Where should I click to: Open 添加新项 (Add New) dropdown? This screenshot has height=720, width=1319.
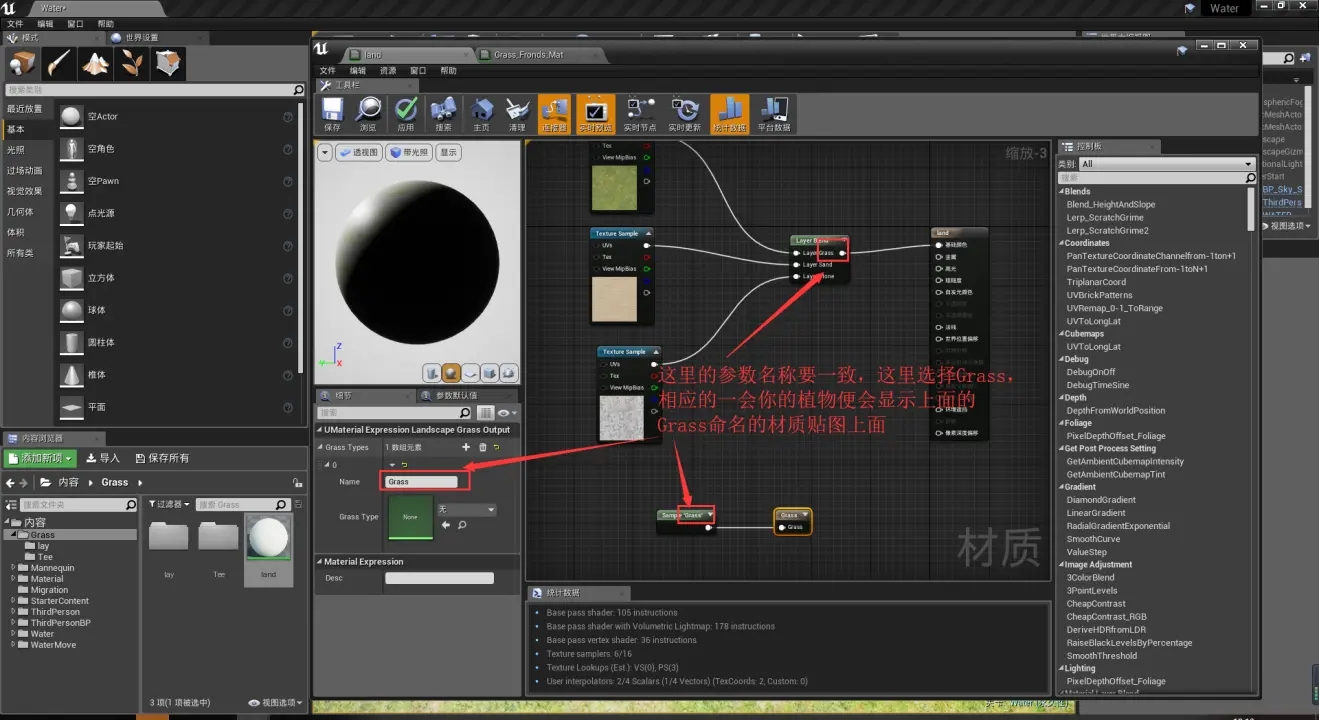[40, 458]
